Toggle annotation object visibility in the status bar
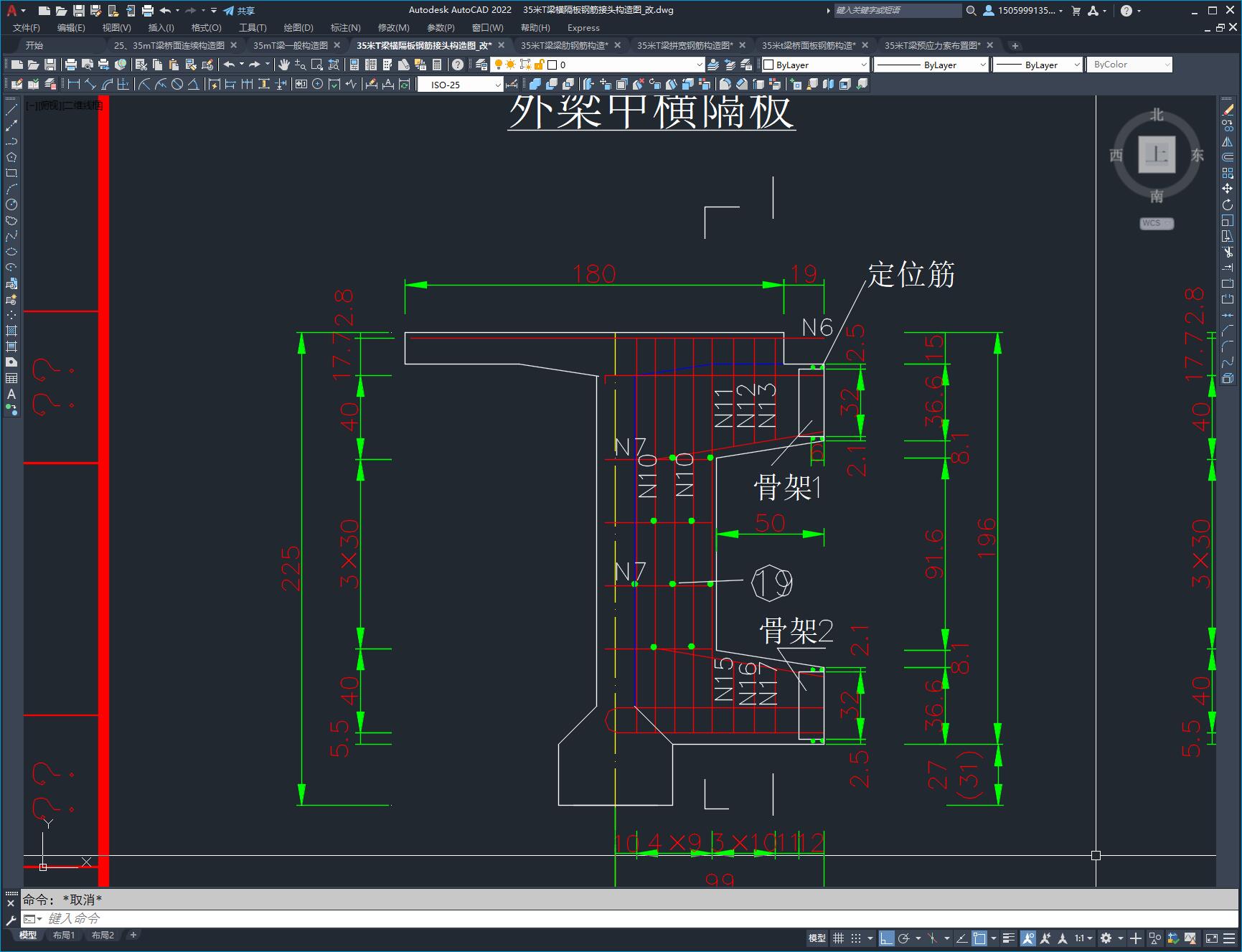Image resolution: width=1242 pixels, height=952 pixels. click(1028, 938)
